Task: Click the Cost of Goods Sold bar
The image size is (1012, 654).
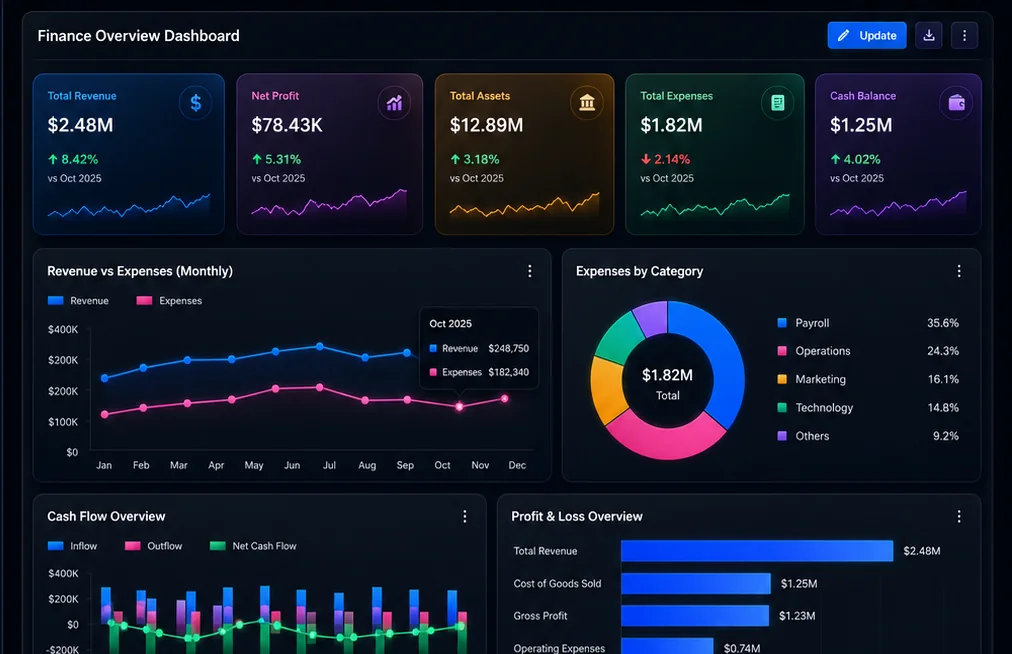Action: pos(696,584)
